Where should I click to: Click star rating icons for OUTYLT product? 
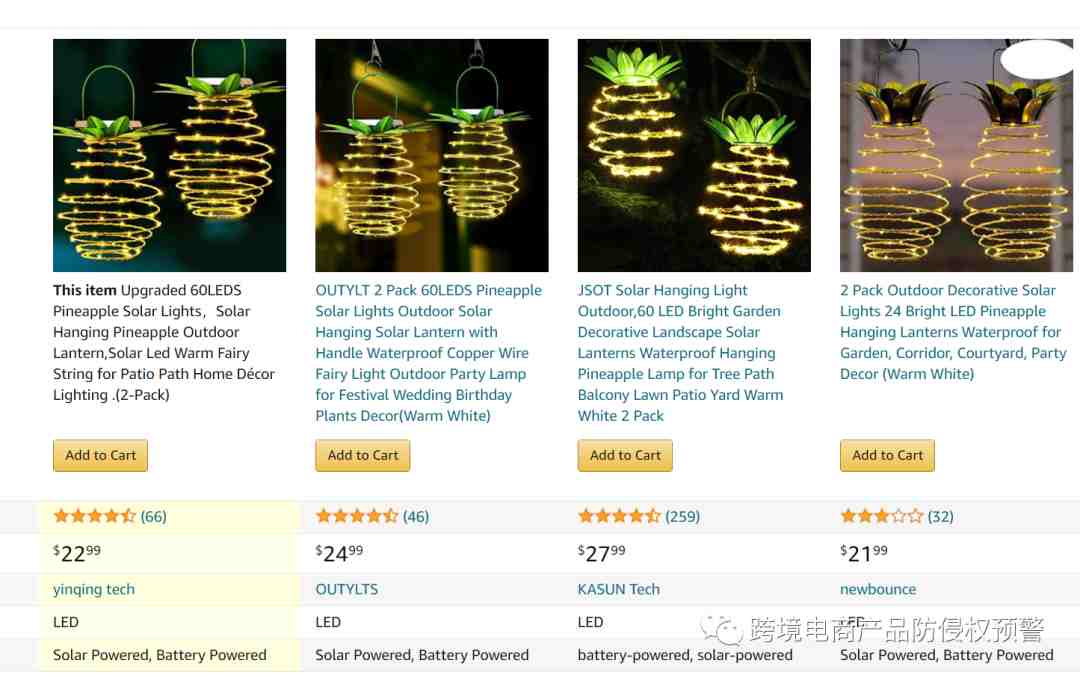pos(357,516)
